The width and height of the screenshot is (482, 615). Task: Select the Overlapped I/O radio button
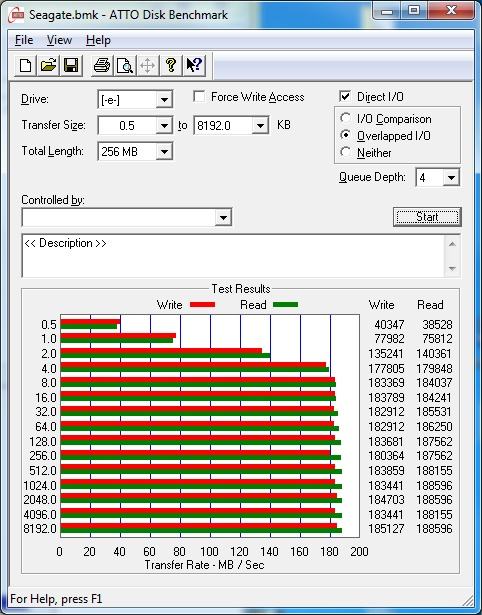(346, 135)
